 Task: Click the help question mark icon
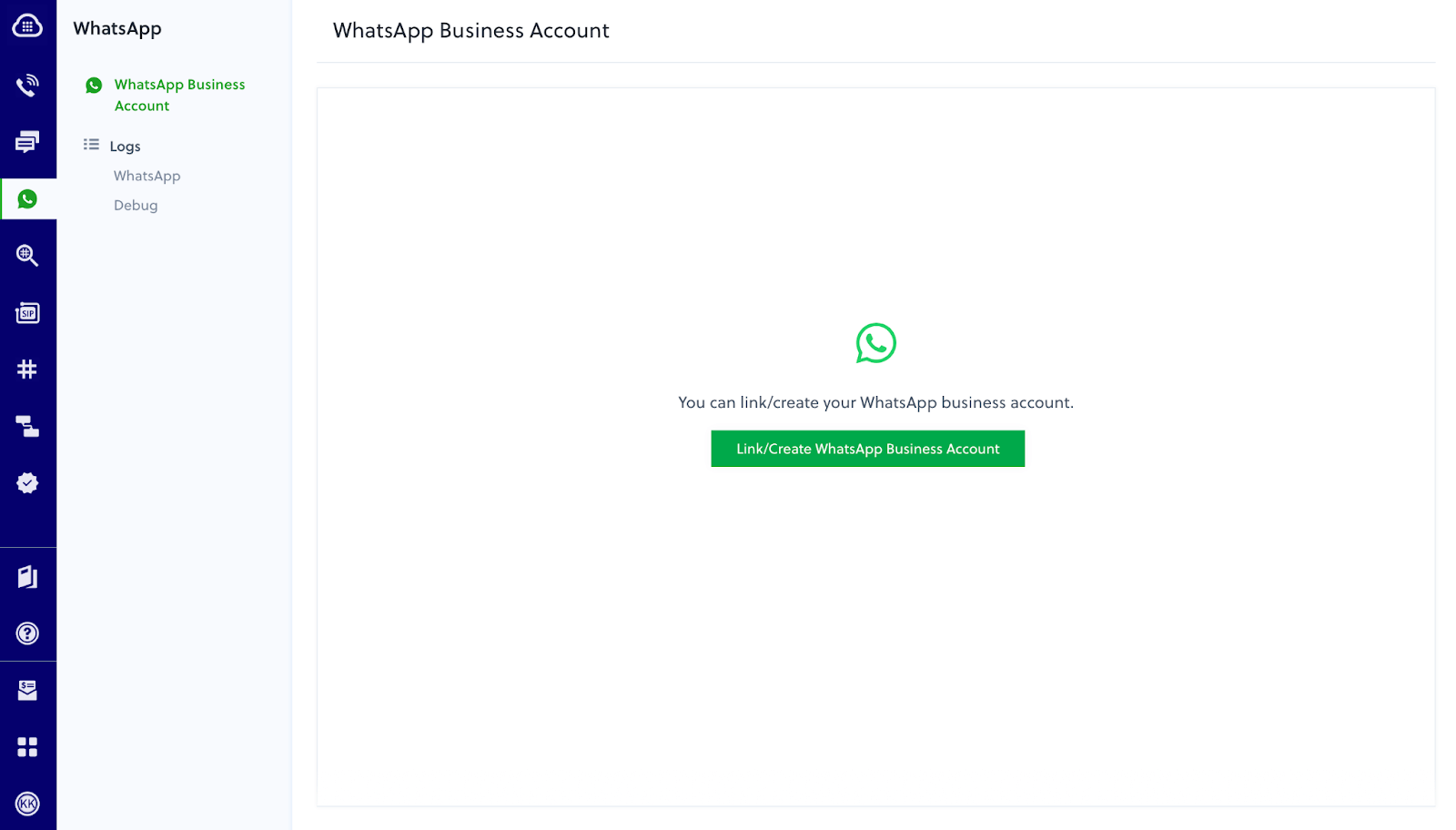coord(27,633)
